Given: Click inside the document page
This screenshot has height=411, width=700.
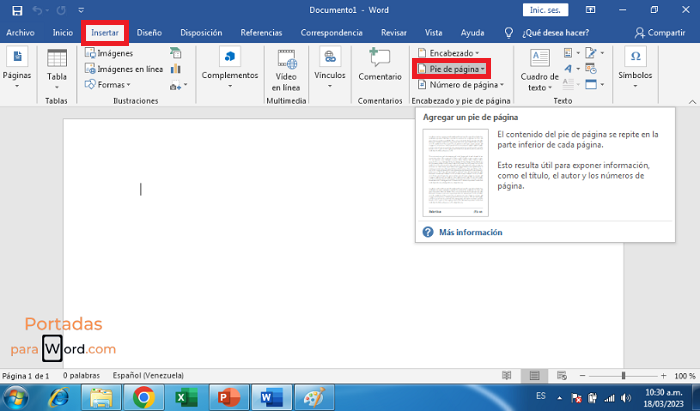Looking at the screenshot, I should click(x=343, y=243).
